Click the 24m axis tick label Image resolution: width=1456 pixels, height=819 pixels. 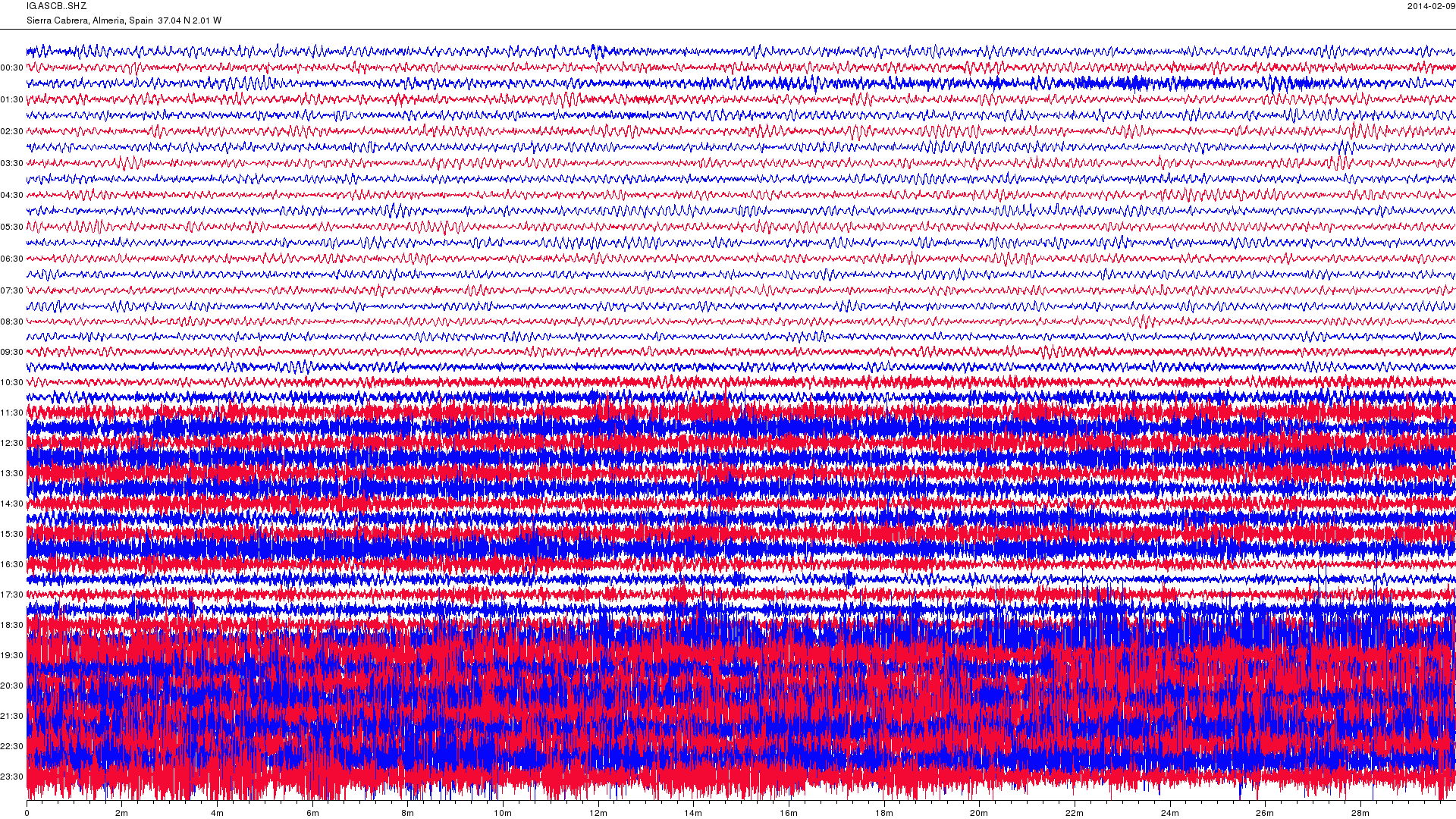(x=1169, y=813)
